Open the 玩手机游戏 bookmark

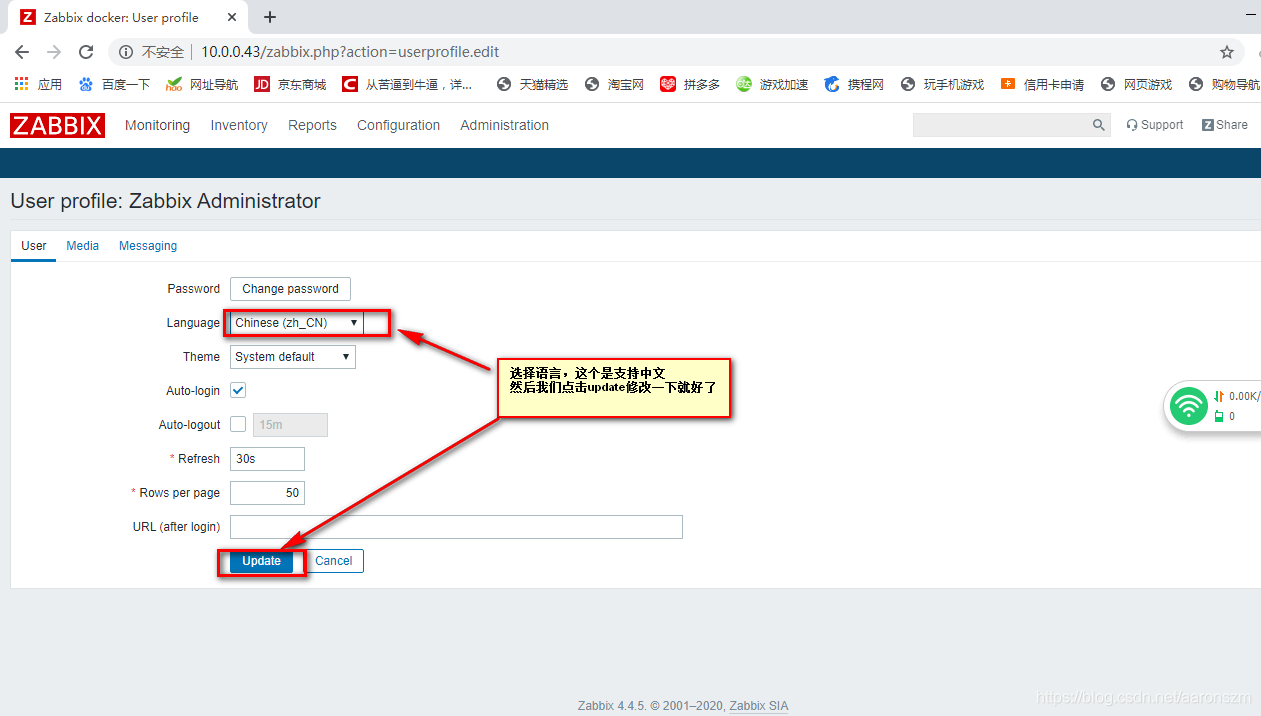(x=942, y=84)
